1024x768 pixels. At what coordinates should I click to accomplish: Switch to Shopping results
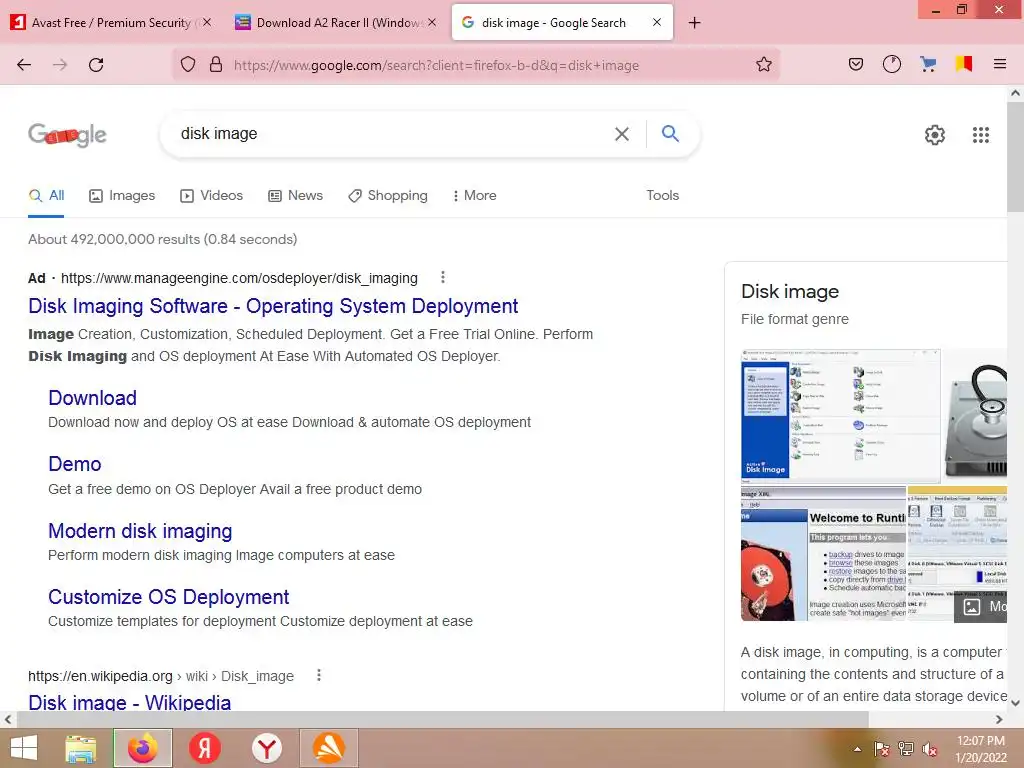(x=388, y=195)
